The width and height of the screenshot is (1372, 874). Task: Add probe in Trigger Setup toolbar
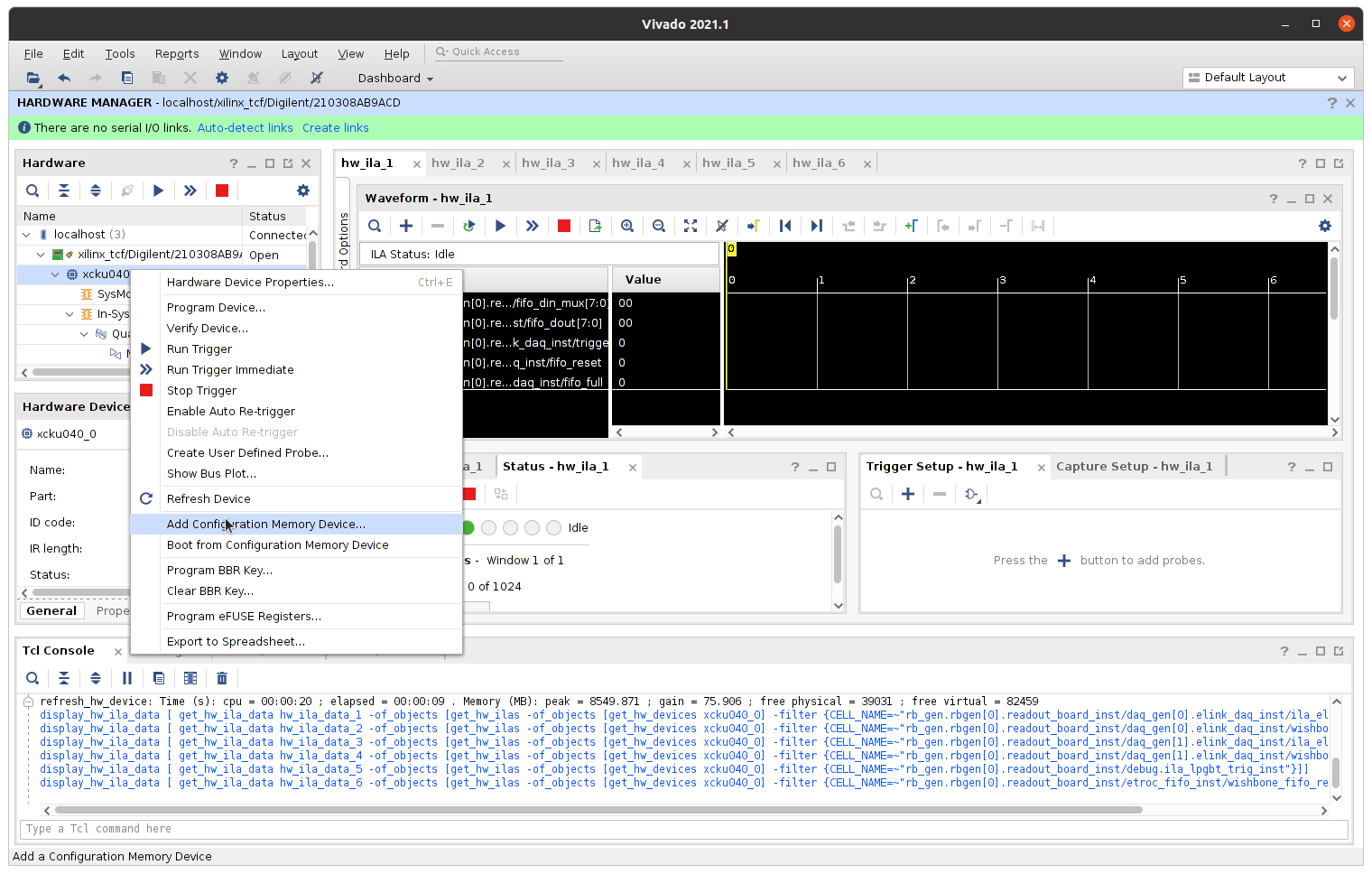point(908,494)
